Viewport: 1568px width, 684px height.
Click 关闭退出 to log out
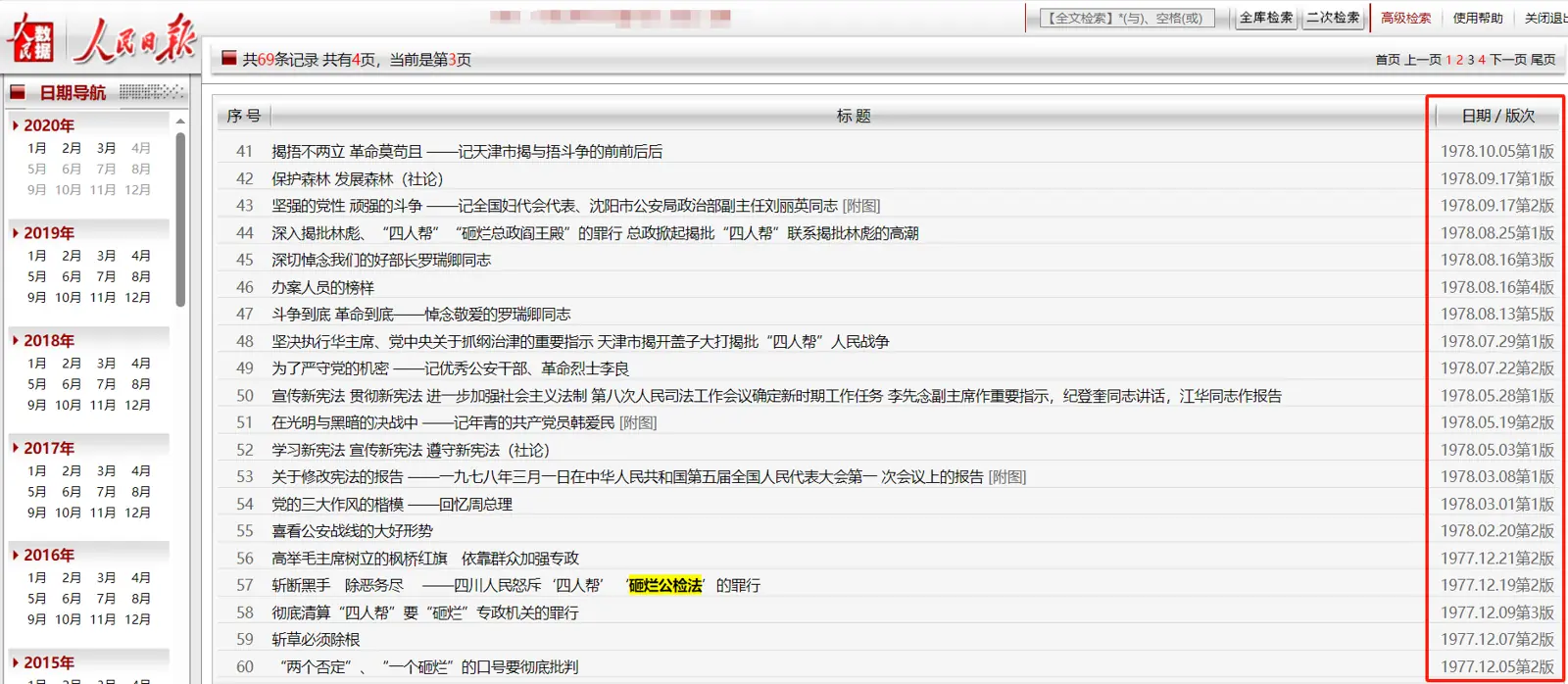(x=1545, y=18)
